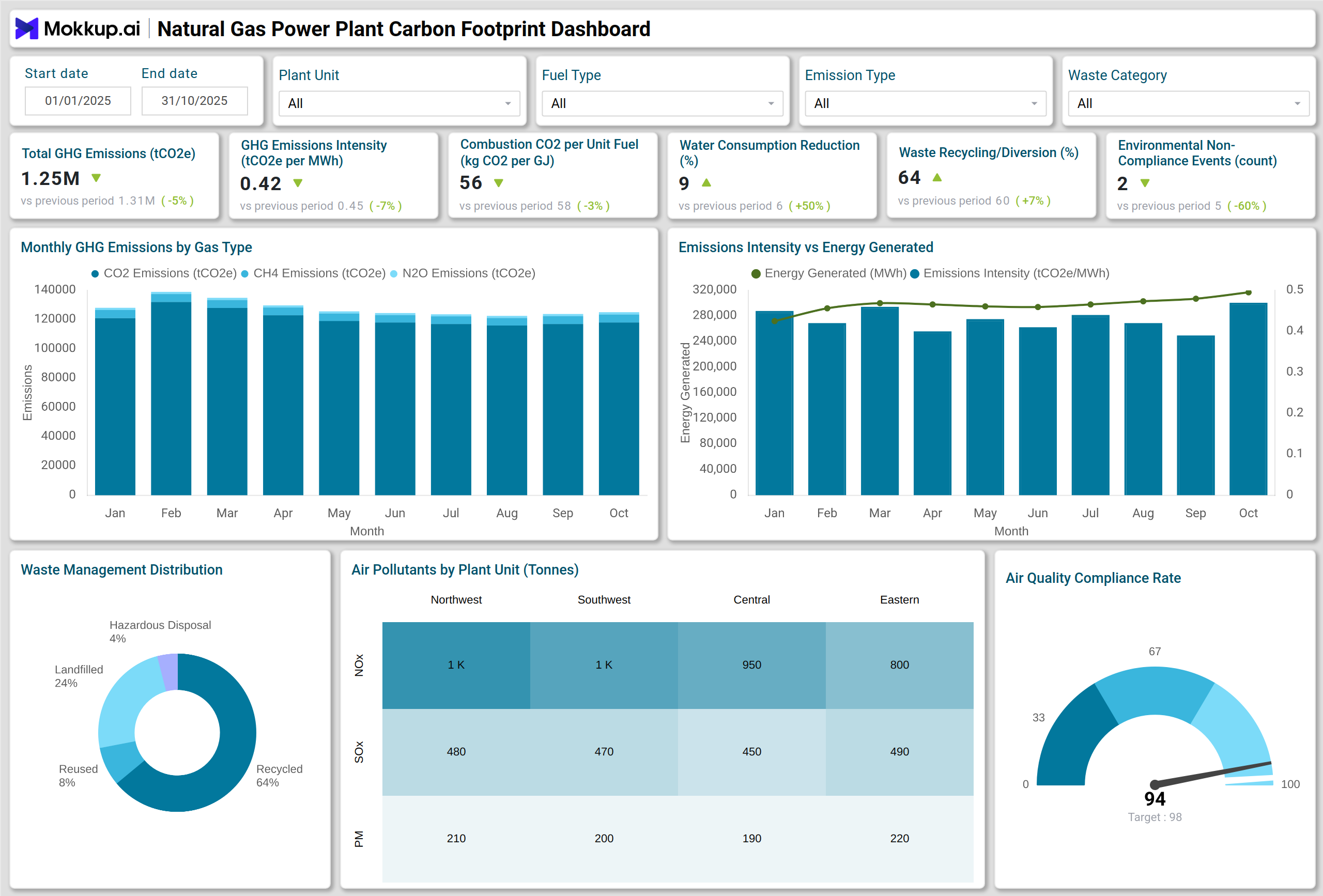Click the SOx Central cell showing 450

[751, 751]
